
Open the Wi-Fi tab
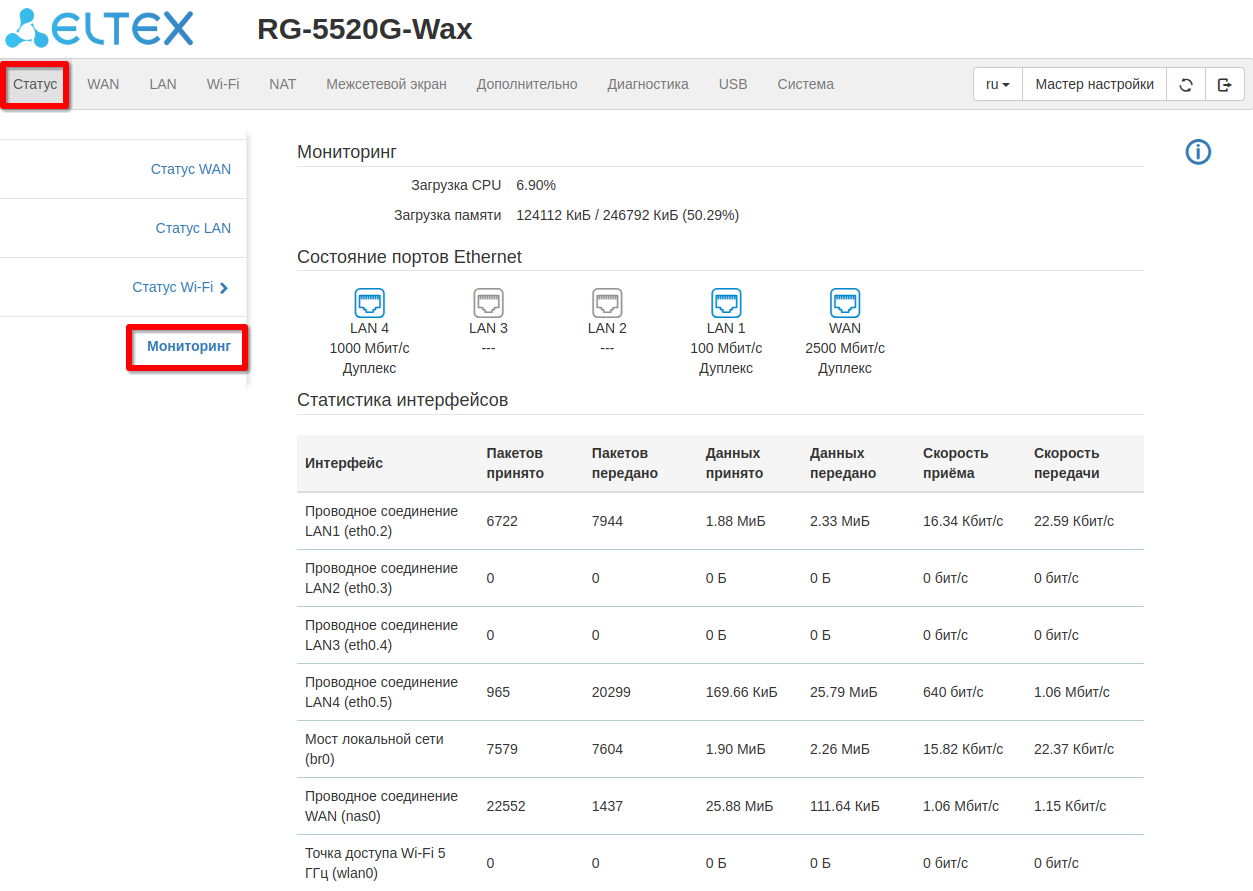coord(223,85)
